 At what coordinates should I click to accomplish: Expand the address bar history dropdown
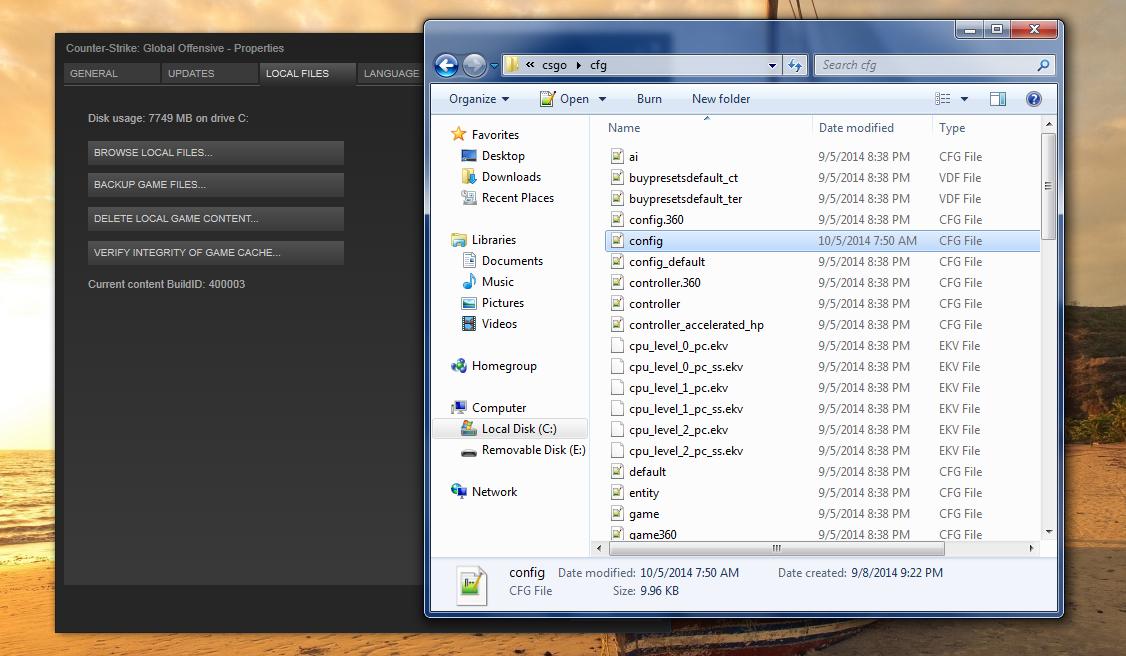tap(772, 65)
